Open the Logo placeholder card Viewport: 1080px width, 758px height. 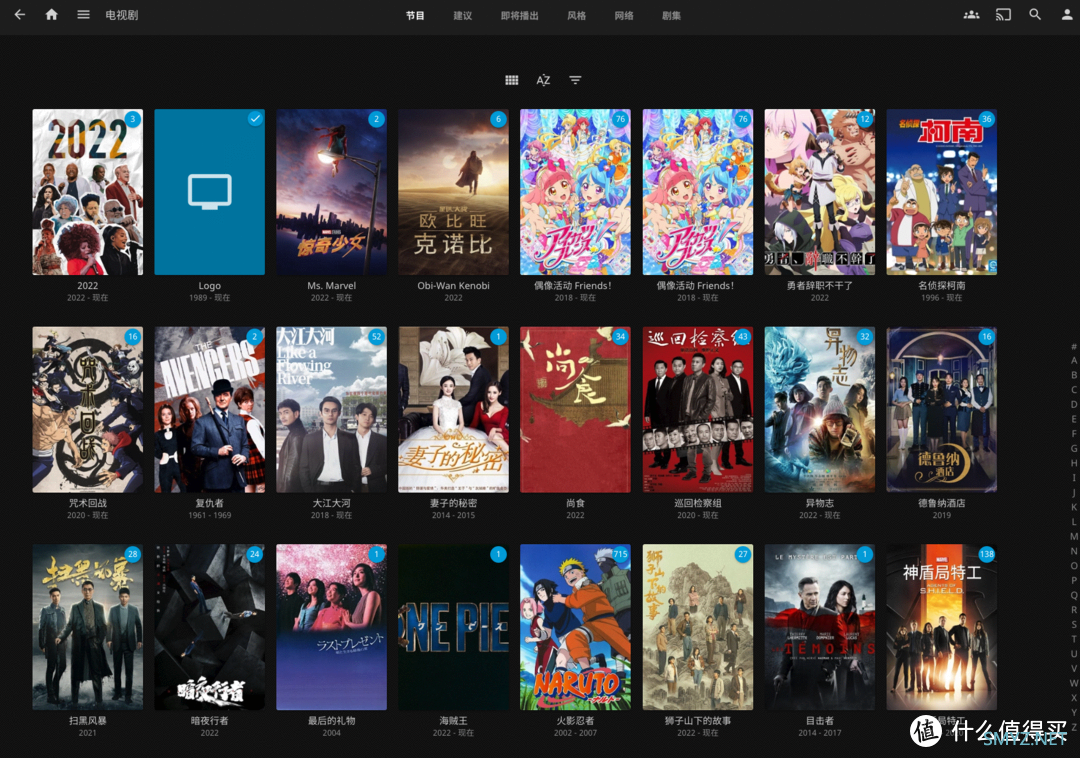click(x=209, y=192)
